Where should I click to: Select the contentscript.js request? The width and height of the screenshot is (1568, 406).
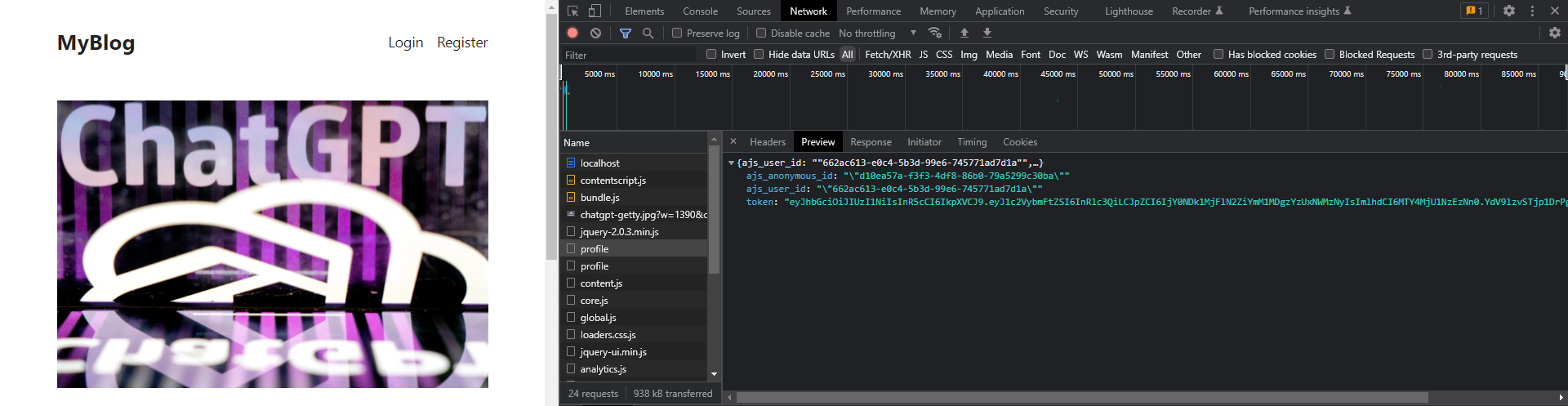[x=634, y=181]
